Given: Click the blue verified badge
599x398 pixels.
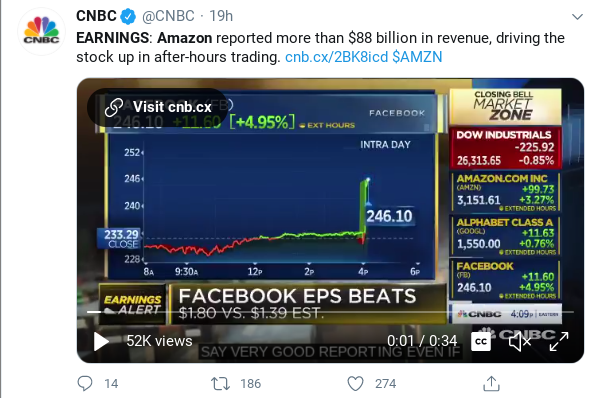Looking at the screenshot, I should (128, 16).
